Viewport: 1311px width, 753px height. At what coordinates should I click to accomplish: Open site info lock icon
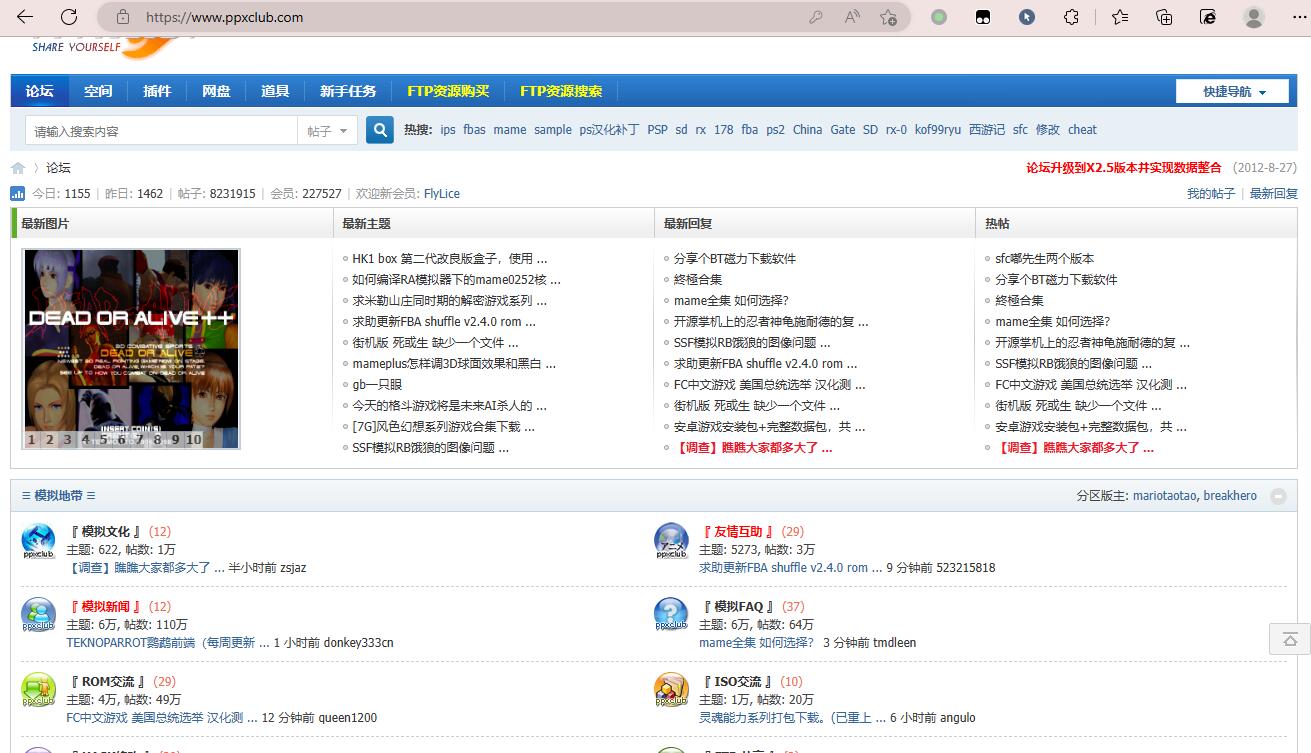pos(123,17)
